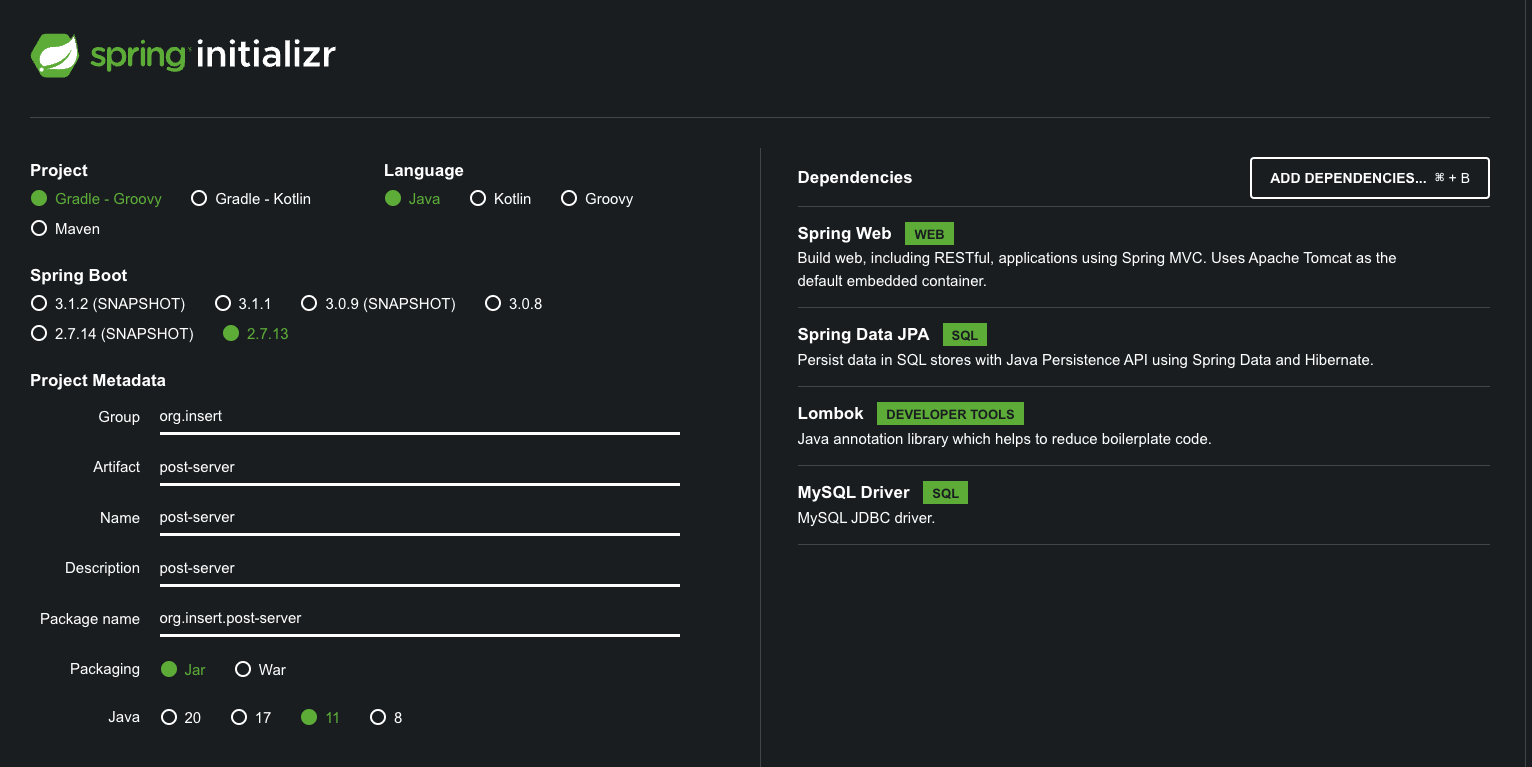This screenshot has width=1532, height=767.
Task: Click the Project section heading
Action: (59, 171)
